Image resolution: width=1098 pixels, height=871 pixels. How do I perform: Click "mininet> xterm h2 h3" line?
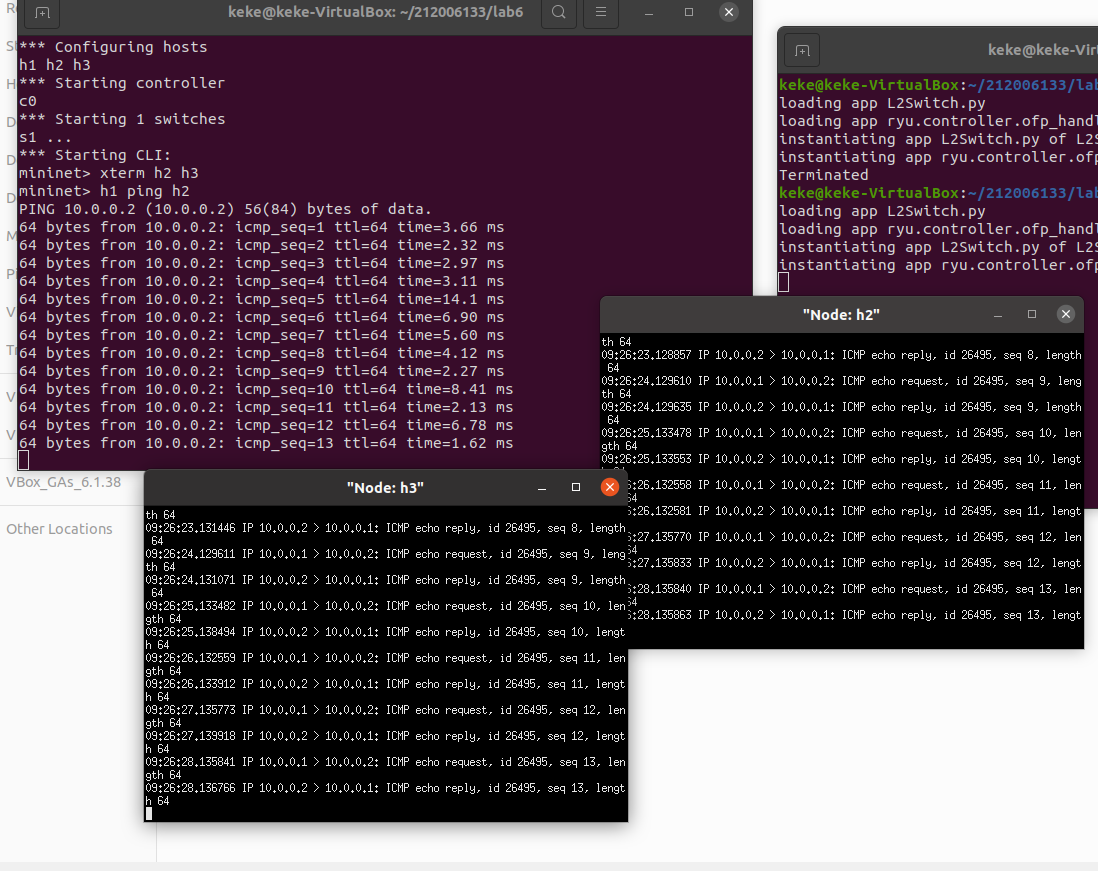[109, 173]
